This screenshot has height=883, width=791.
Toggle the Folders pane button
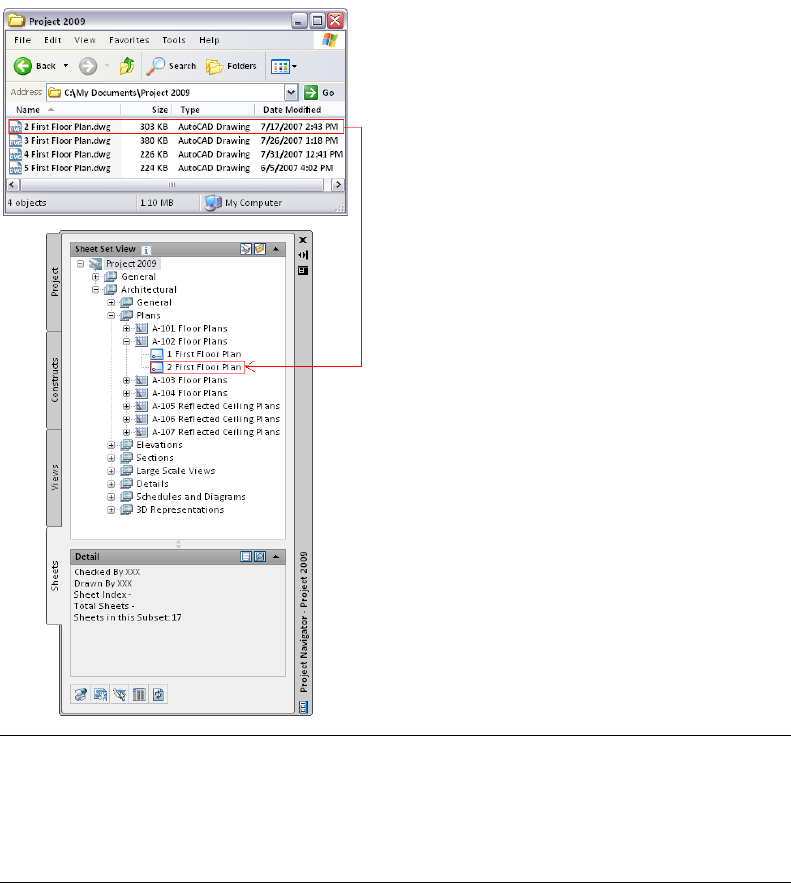click(231, 66)
